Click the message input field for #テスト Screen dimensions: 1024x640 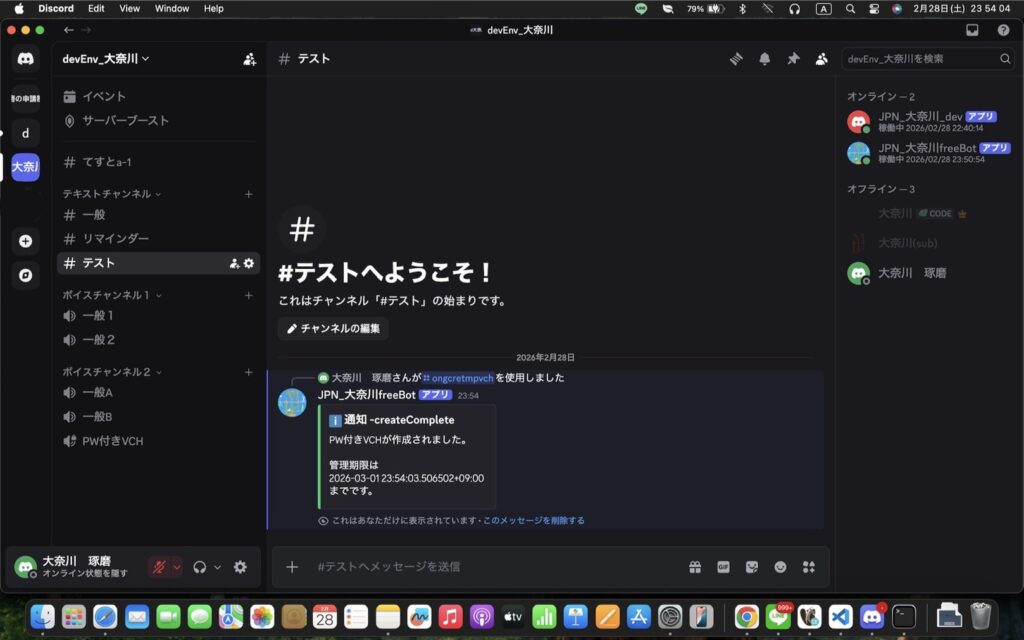(490, 567)
